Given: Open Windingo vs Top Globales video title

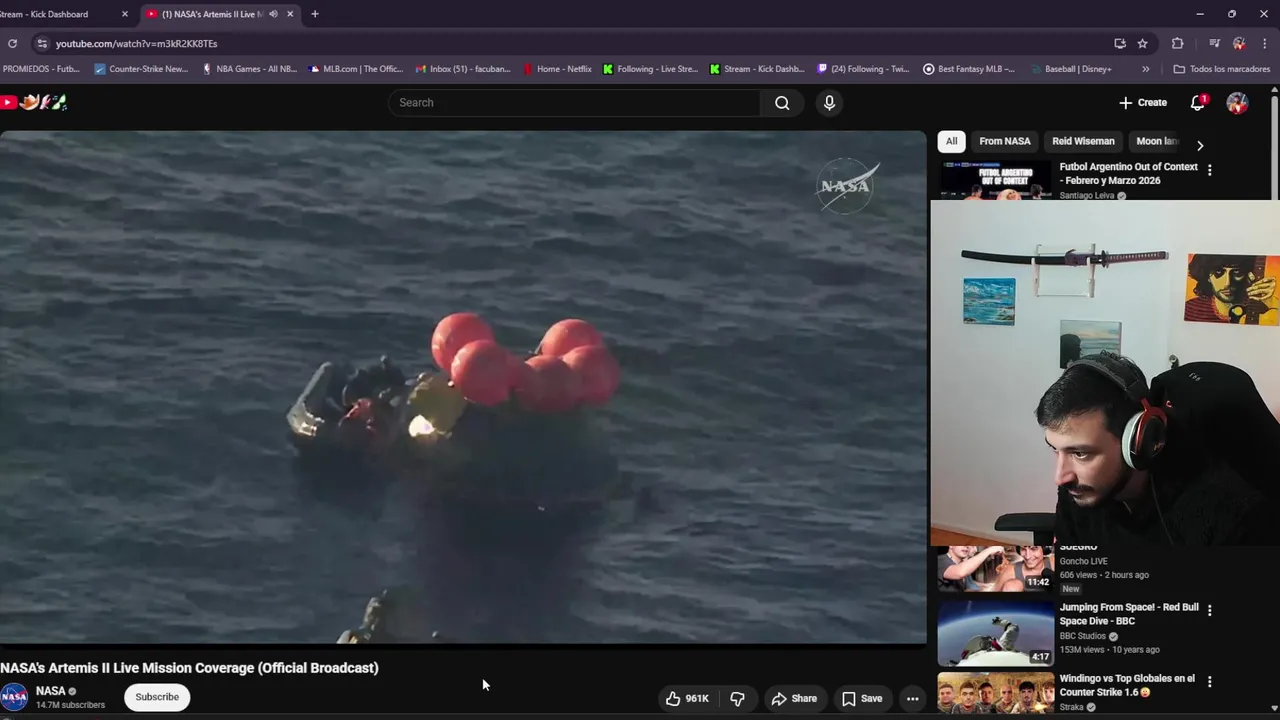Looking at the screenshot, I should coord(1127,685).
